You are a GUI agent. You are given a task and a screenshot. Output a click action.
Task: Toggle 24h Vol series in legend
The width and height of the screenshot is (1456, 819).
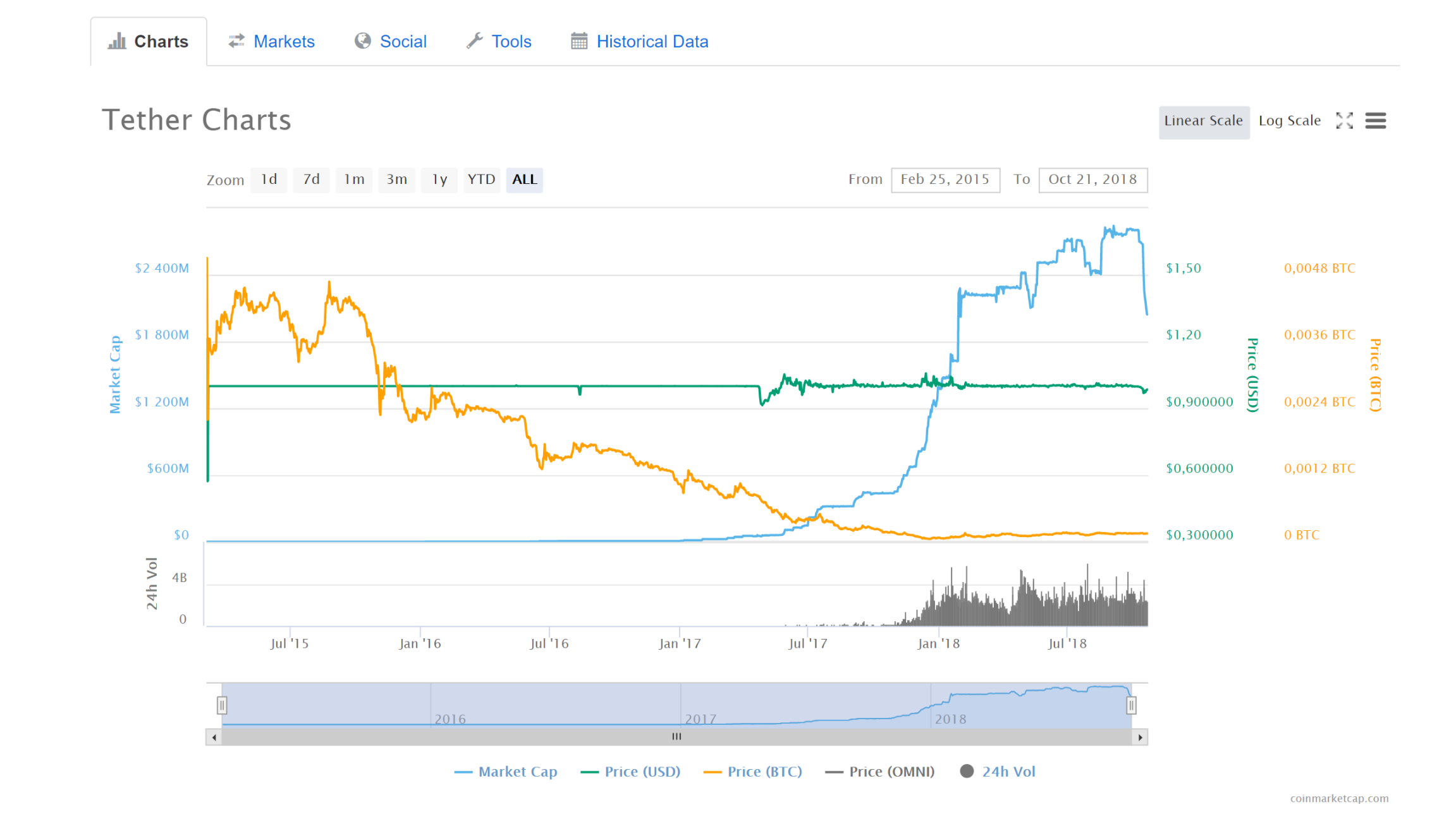(x=998, y=772)
